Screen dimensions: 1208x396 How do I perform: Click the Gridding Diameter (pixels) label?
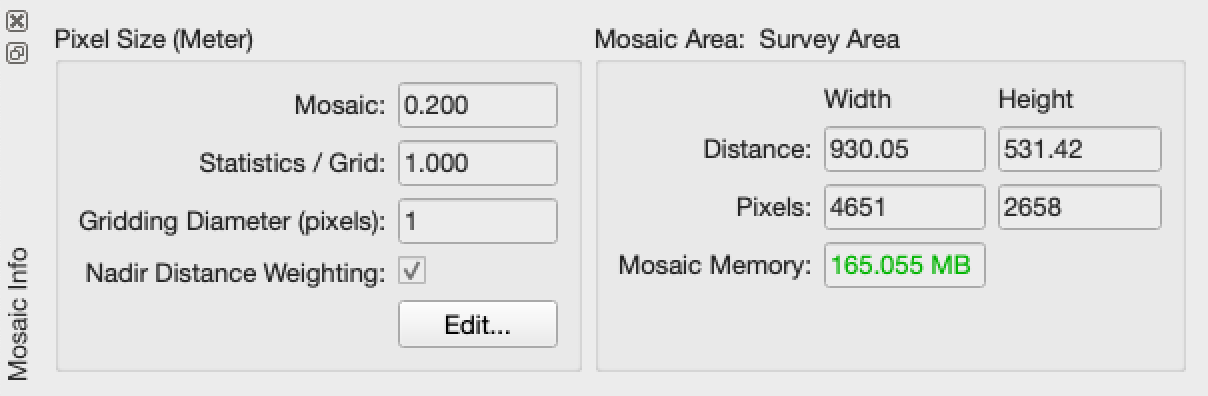[232, 222]
